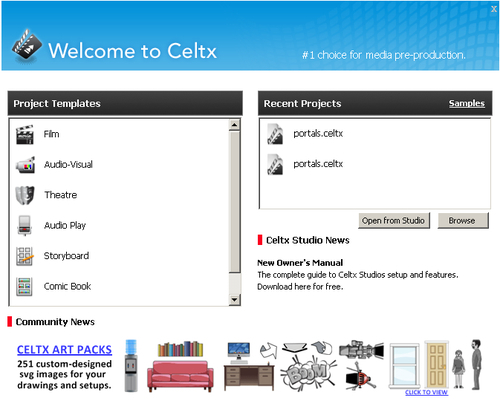This screenshot has width=500, height=415.
Task: Open the Samples link
Action: click(467, 103)
